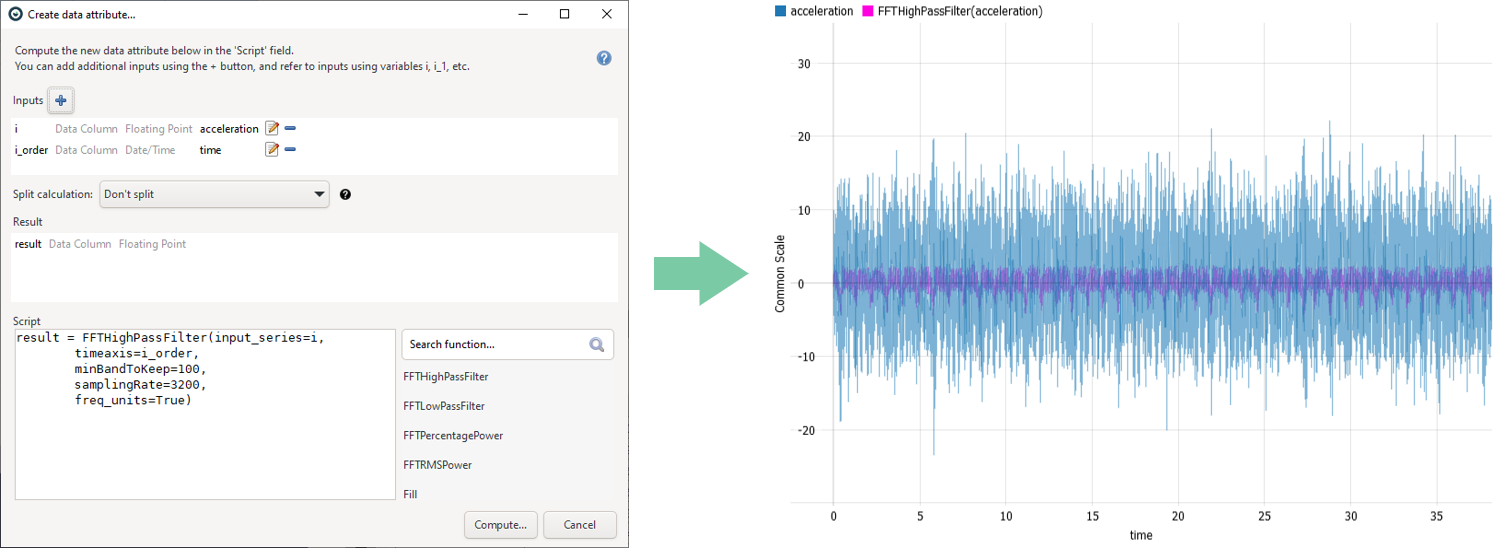Screen dimensions: 1494x548
Task: Choose FFTPercentagePower in the function list
Action: pos(453,436)
